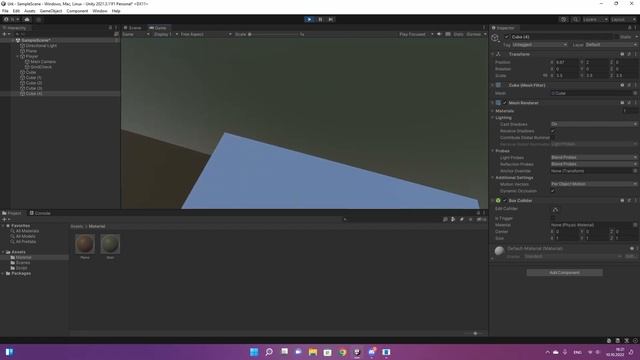Select Cube (1) in Hierarchy

[x=33, y=78]
